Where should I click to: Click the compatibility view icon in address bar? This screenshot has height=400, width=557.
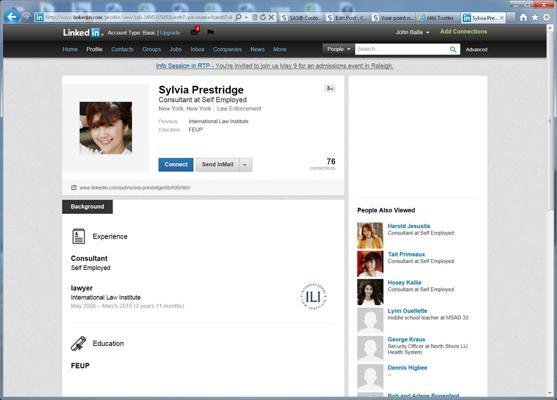[255, 17]
